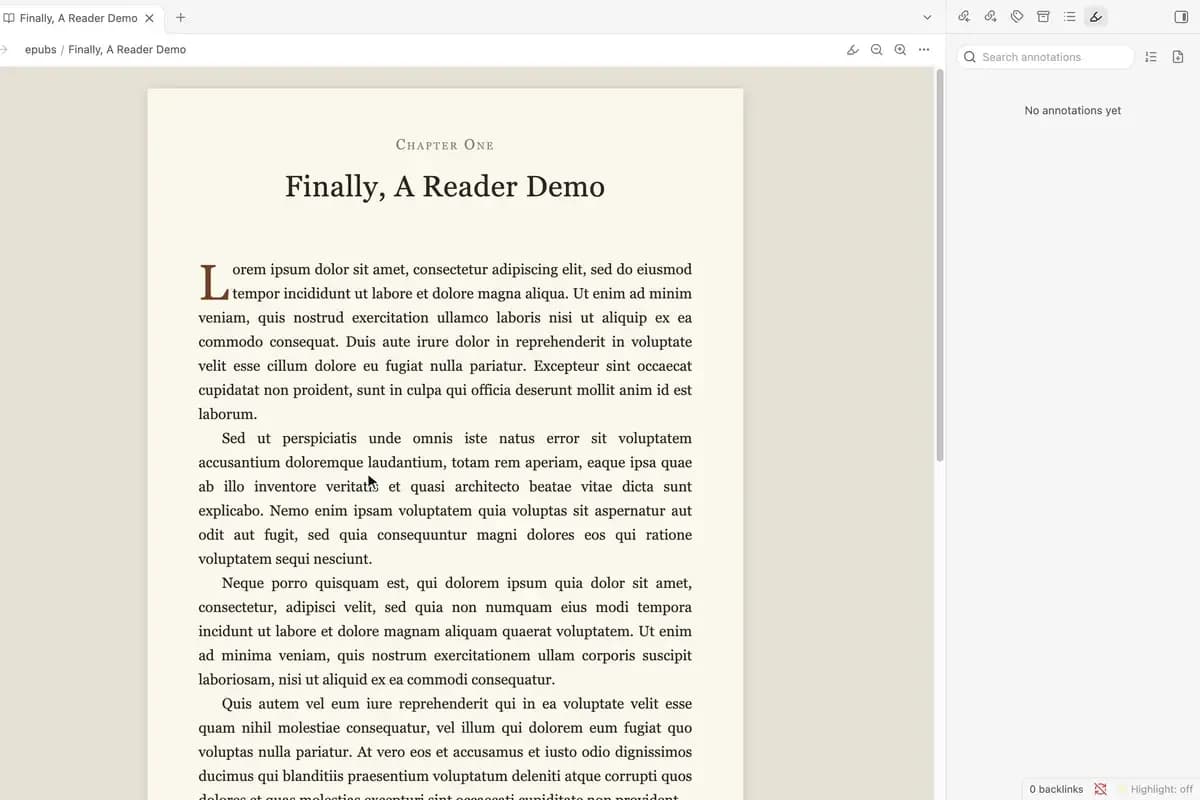The image size is (1200, 800).
Task: Click the paragraph starting Sed ut perspiciatis
Action: pyautogui.click(x=445, y=499)
